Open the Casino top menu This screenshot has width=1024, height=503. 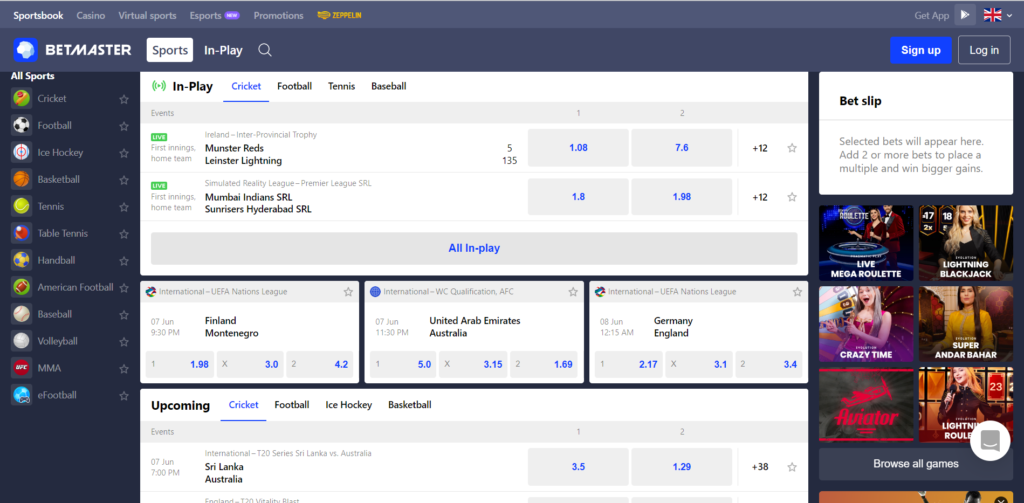tap(91, 15)
